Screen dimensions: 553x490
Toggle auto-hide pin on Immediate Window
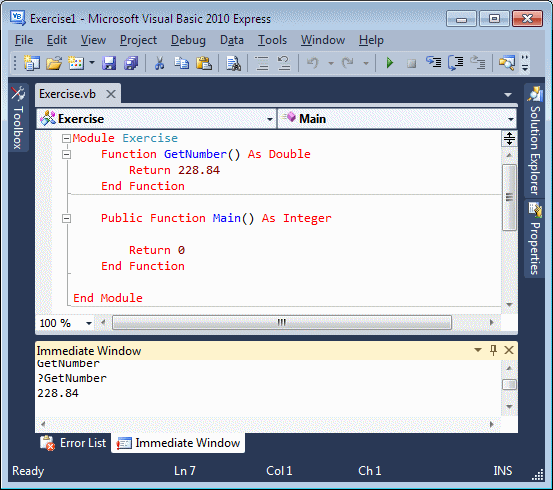pos(493,350)
